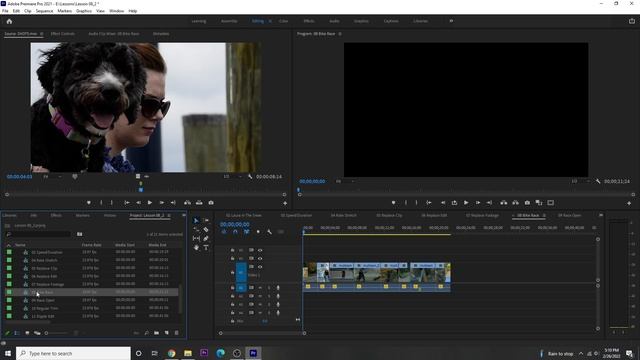Click Add Marker button in timeline header

coord(258,232)
